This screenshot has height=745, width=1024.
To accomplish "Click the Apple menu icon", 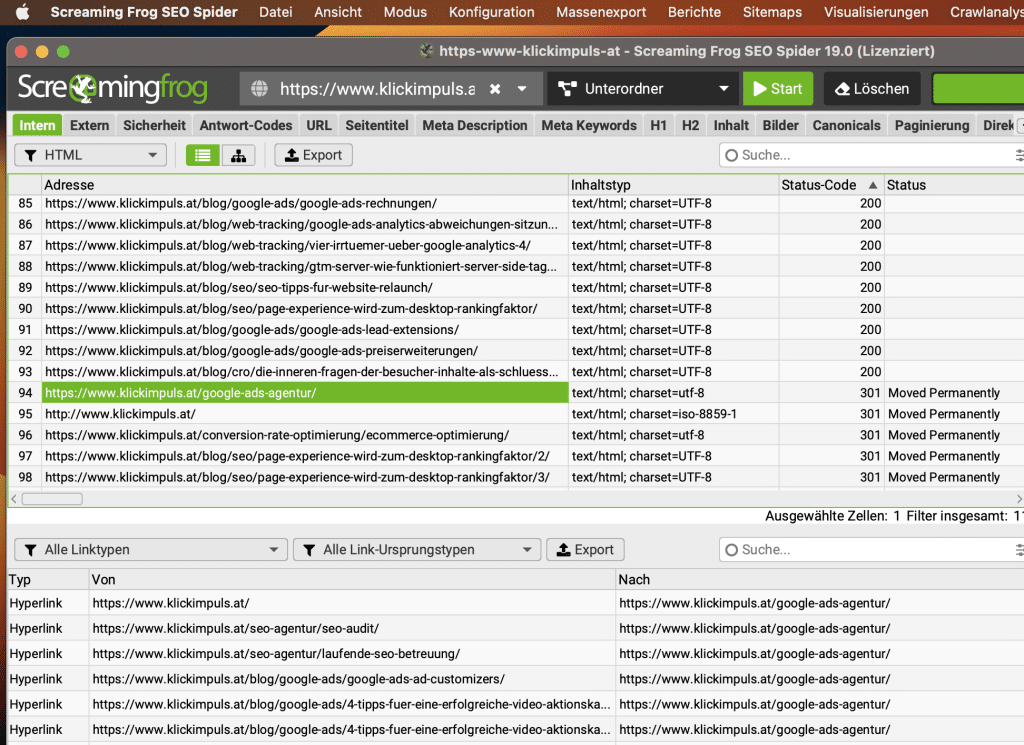I will pos(24,12).
